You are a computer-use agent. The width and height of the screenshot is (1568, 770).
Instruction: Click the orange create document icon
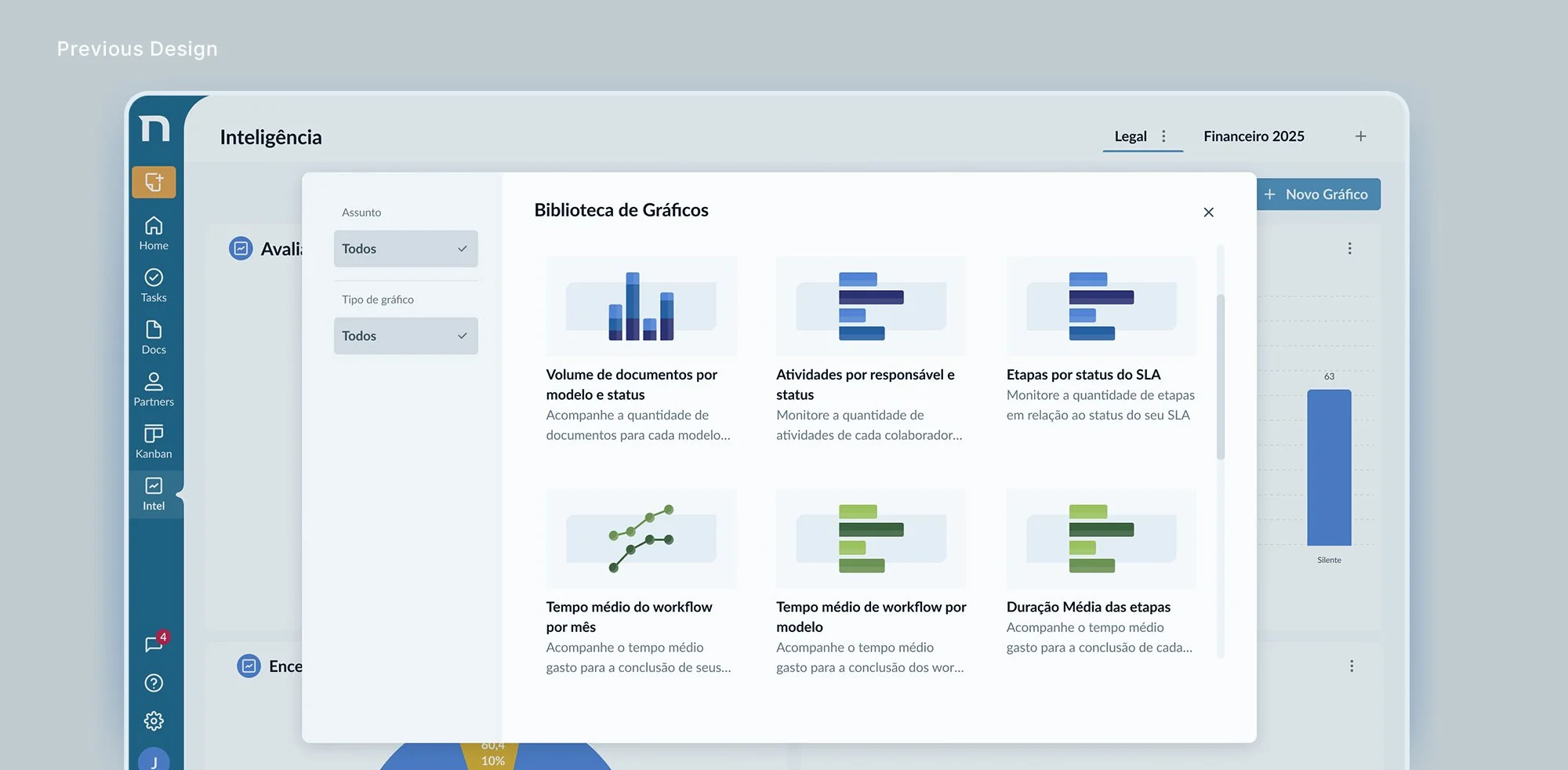tap(154, 182)
